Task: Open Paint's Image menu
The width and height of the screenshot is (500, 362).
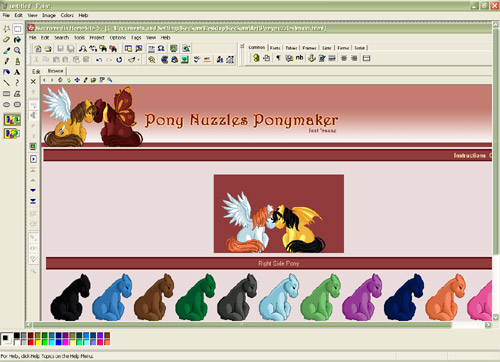Action: [x=49, y=15]
